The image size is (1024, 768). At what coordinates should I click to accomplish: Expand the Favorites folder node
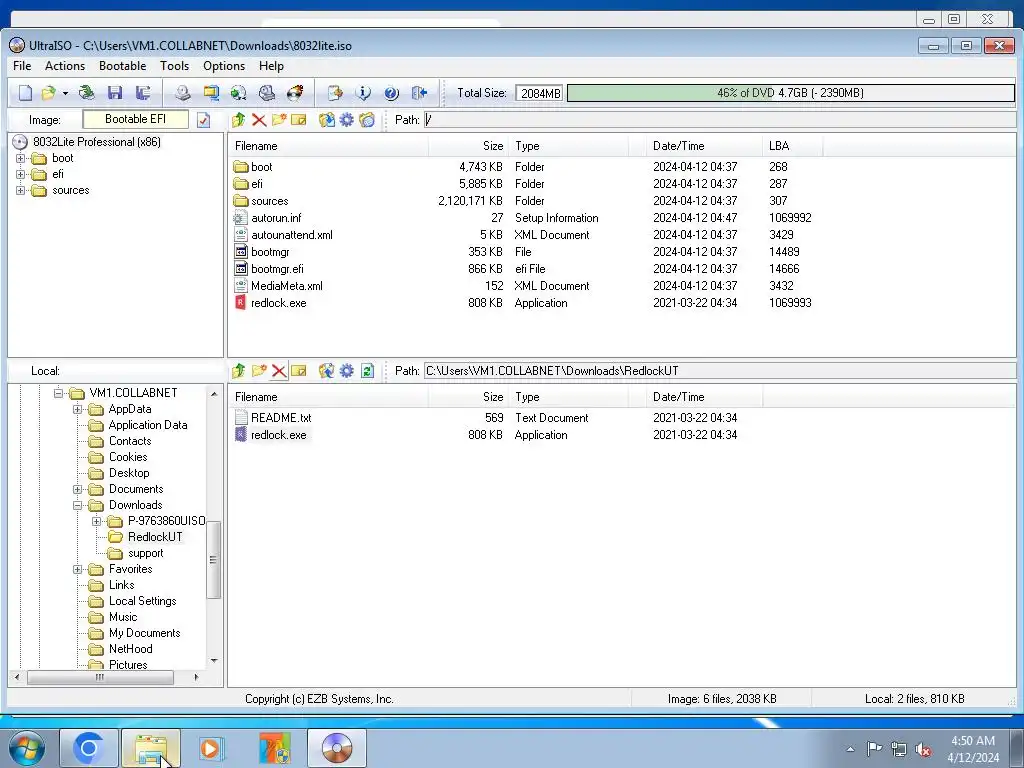[77, 569]
